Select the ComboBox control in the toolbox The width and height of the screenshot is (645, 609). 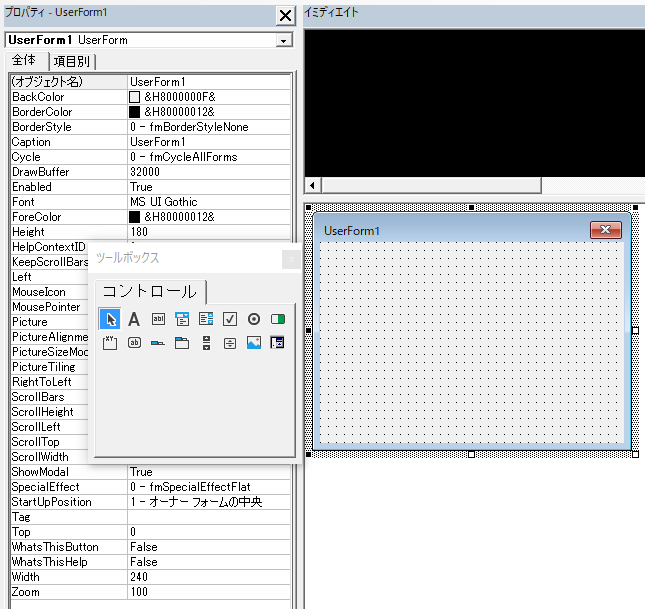[182, 319]
